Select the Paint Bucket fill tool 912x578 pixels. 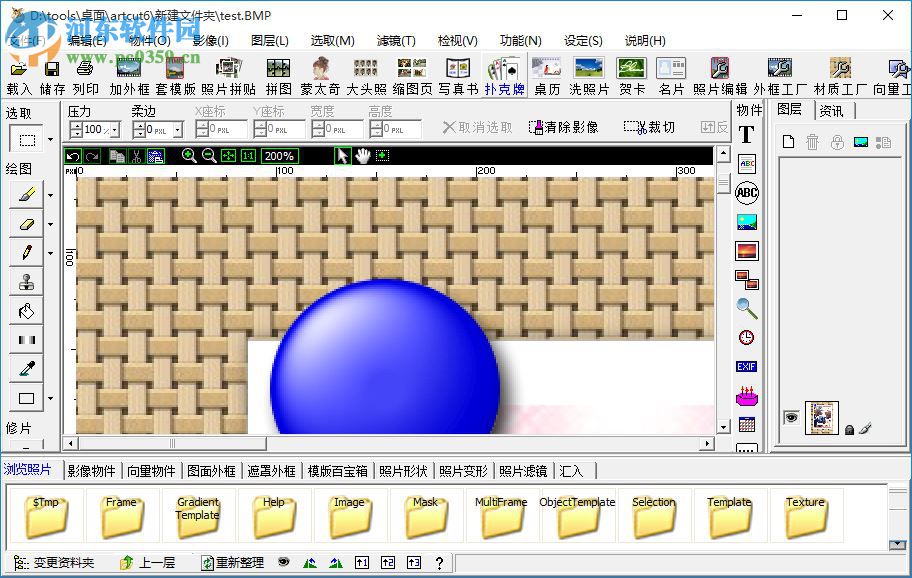(25, 310)
